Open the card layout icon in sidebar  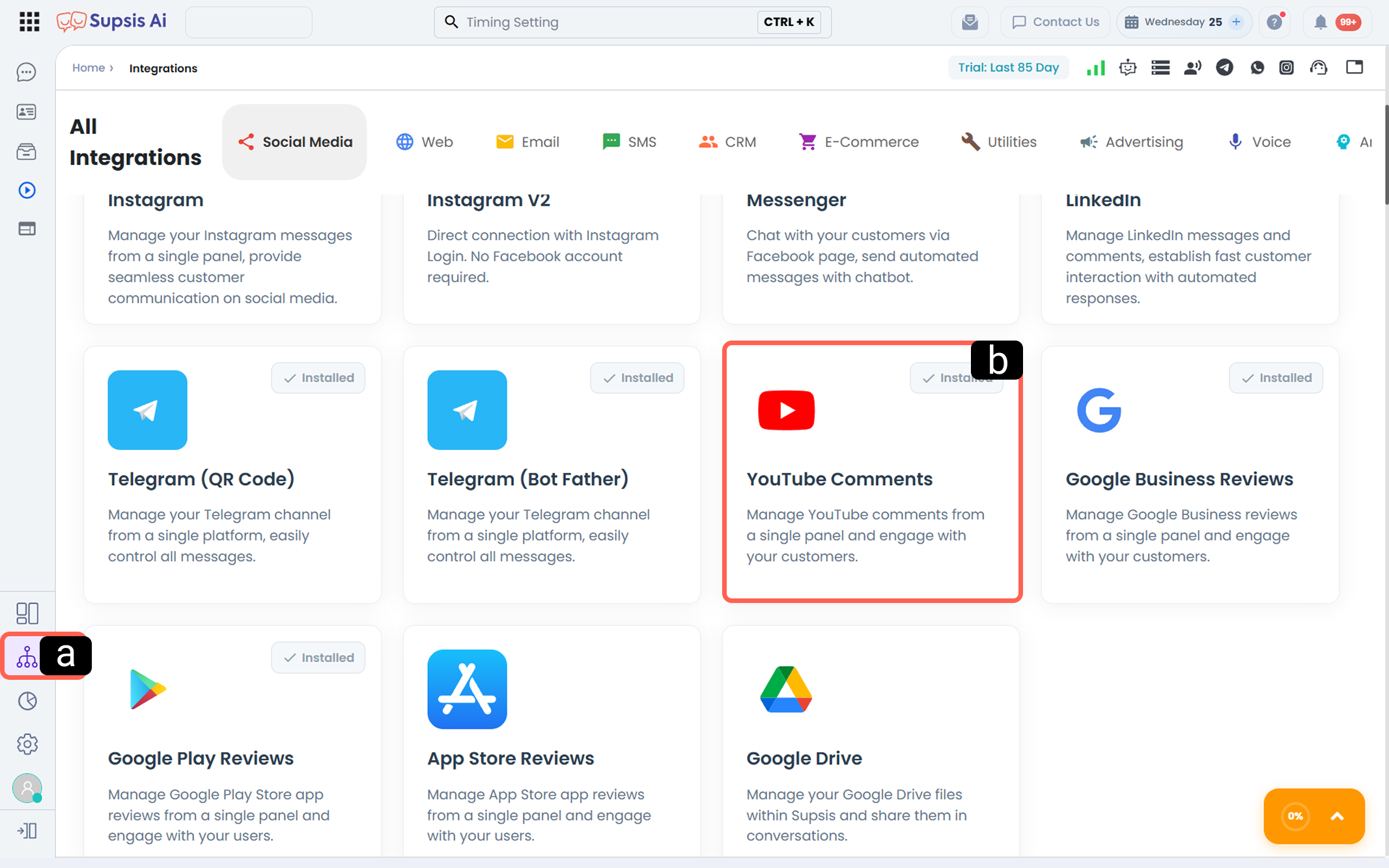27,229
